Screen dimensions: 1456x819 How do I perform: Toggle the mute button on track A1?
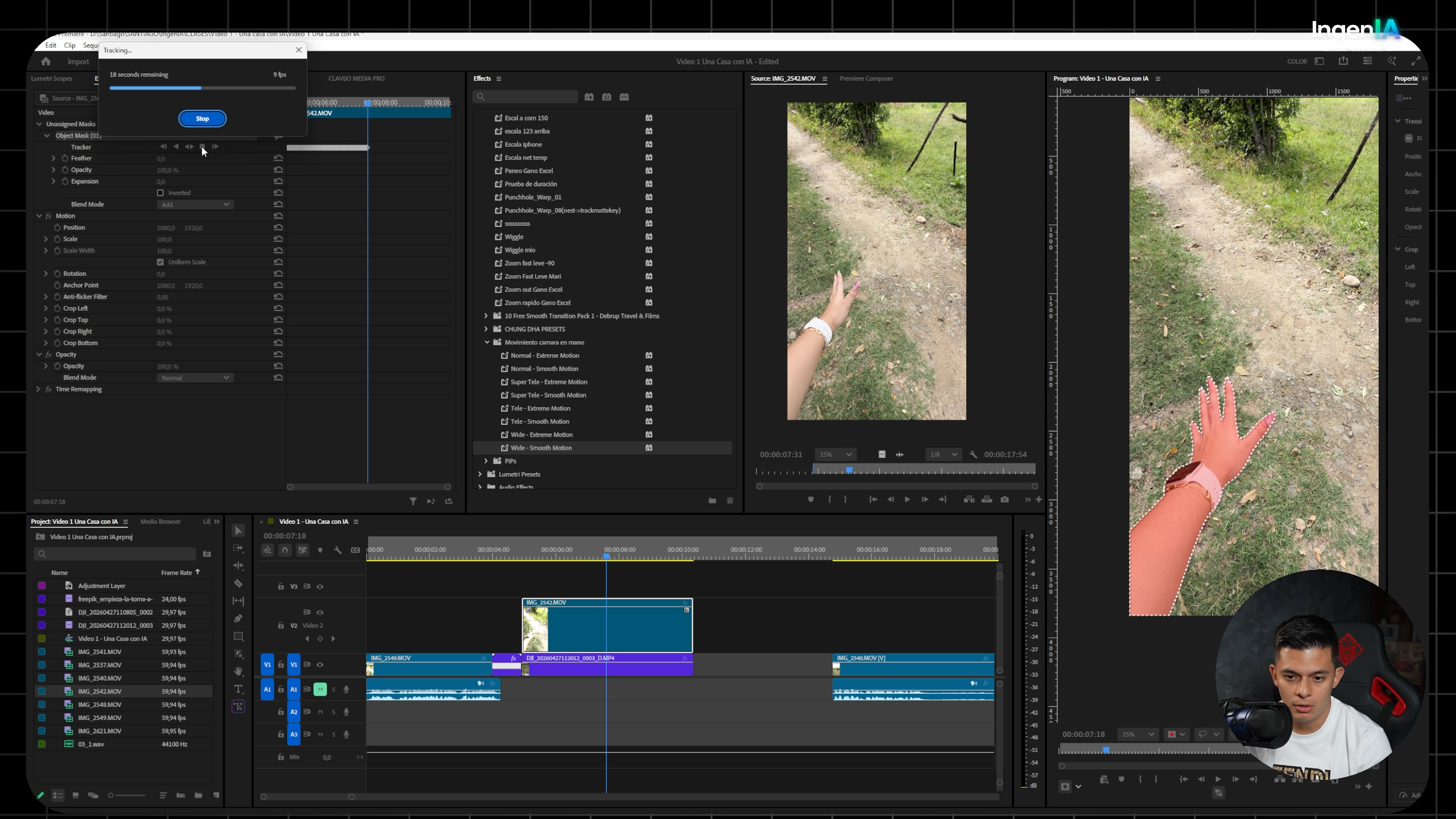click(x=320, y=689)
